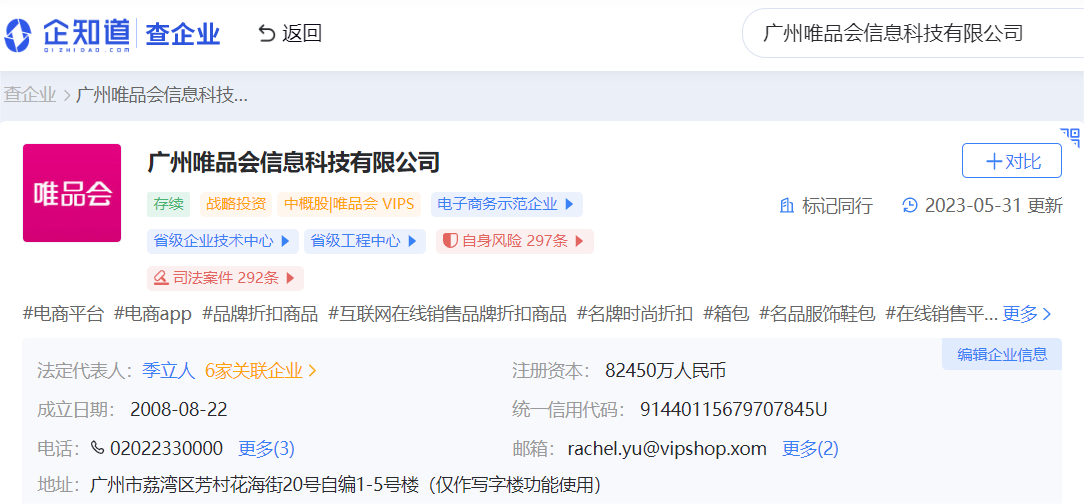Image resolution: width=1084 pixels, height=504 pixels.
Task: Click the #电商app hashtag
Action: coord(153,314)
